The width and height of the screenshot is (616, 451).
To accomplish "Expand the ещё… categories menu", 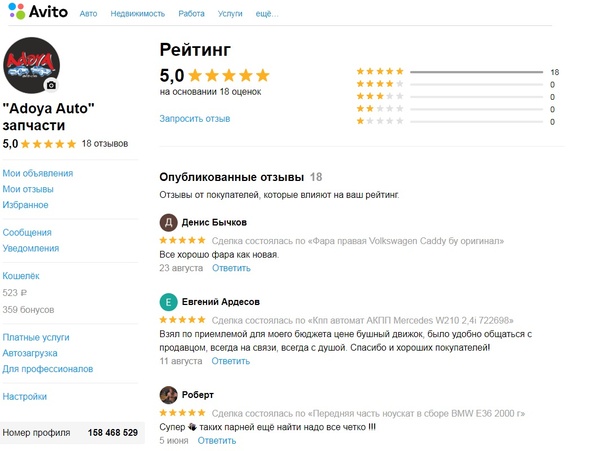I will tap(267, 14).
